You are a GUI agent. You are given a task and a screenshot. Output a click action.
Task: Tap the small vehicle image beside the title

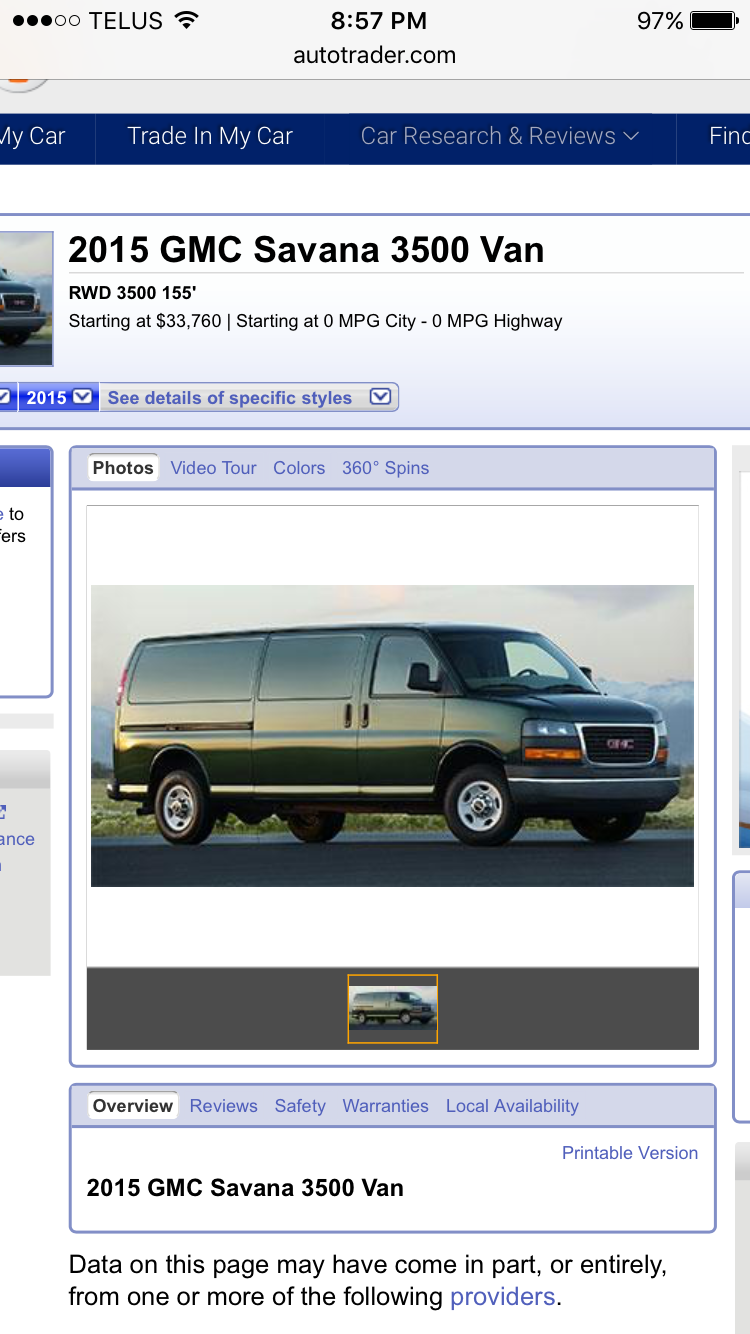click(25, 299)
